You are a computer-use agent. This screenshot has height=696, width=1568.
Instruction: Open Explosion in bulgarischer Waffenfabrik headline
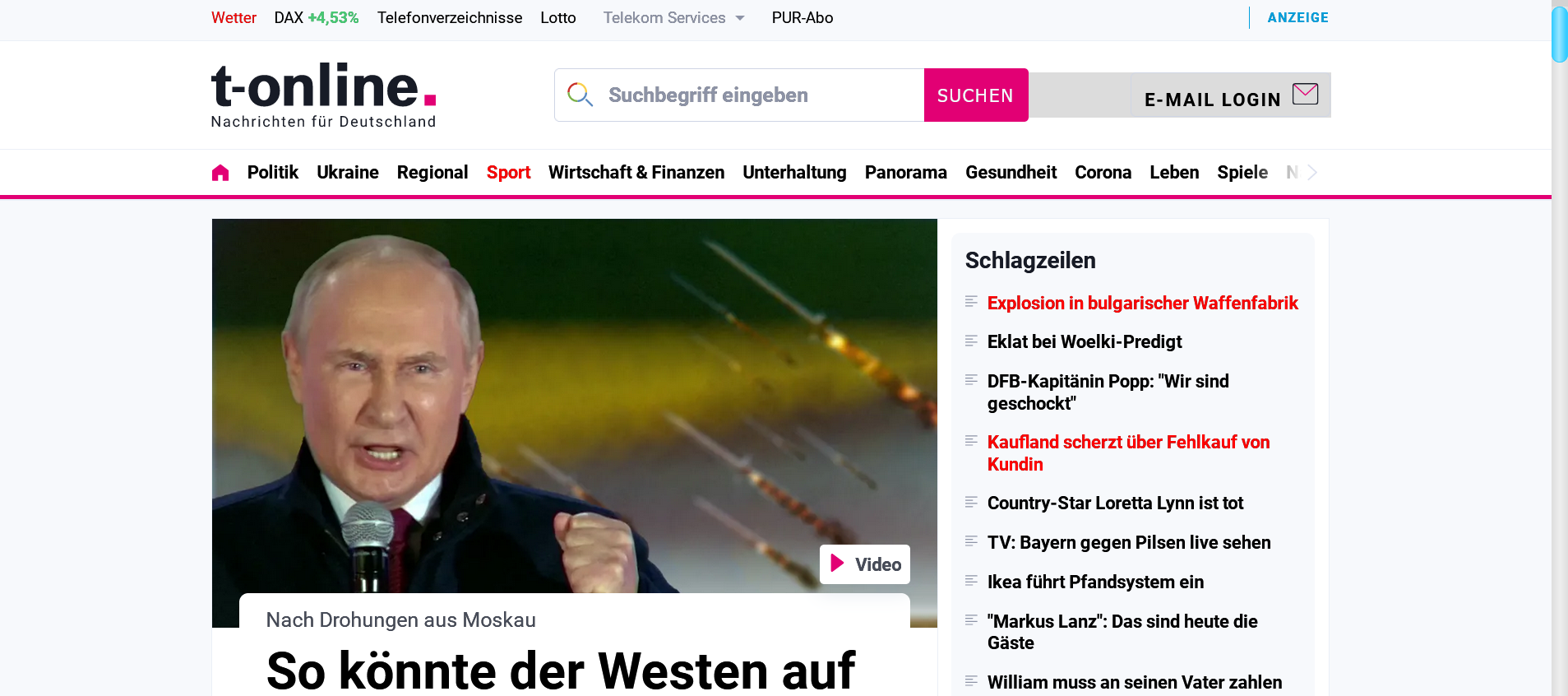1142,303
